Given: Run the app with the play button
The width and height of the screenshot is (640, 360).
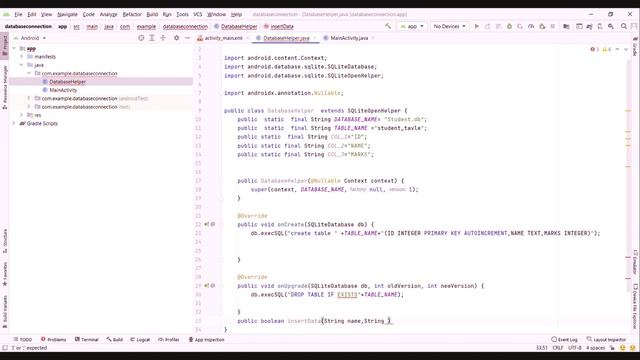Looking at the screenshot, I should [476, 26].
